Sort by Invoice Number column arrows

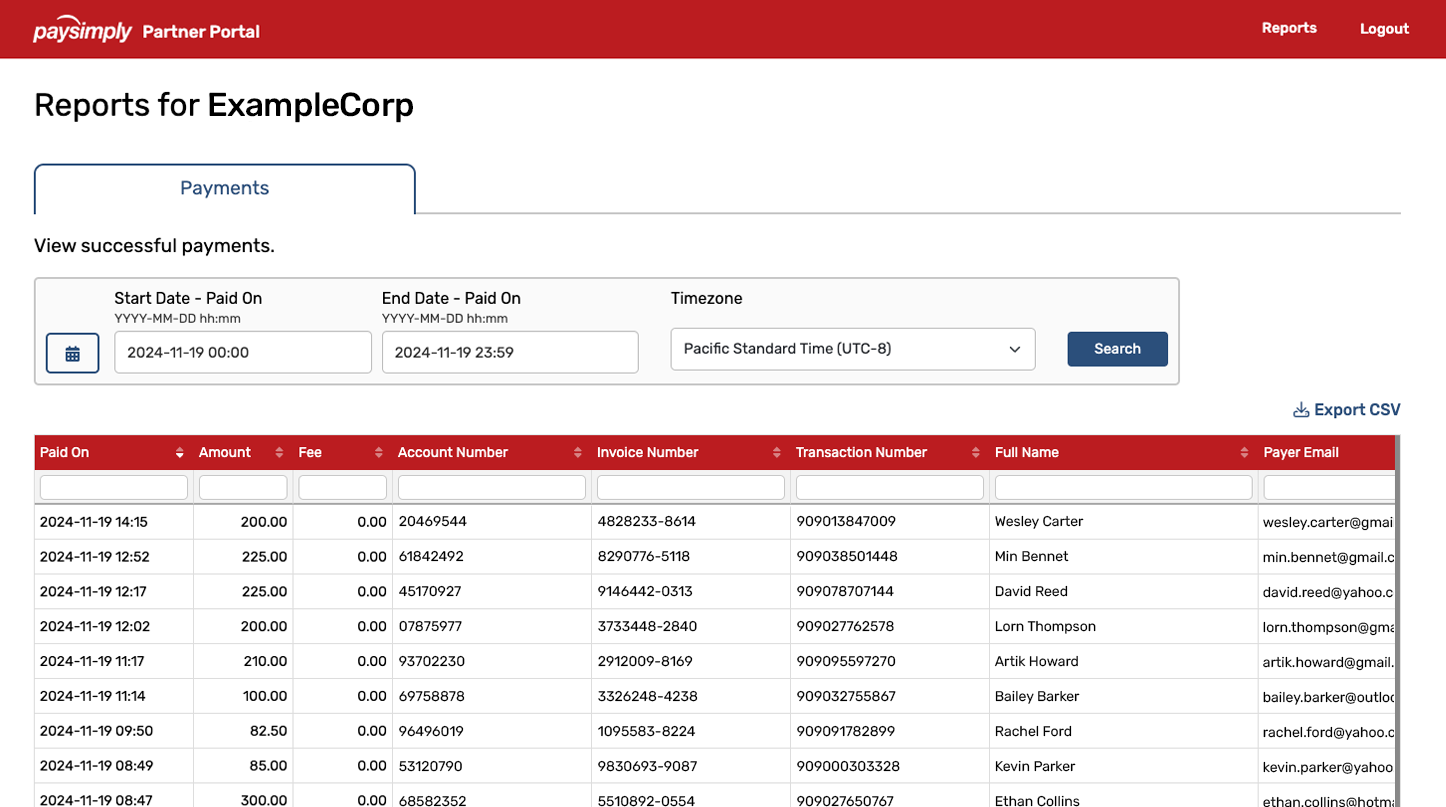point(777,453)
